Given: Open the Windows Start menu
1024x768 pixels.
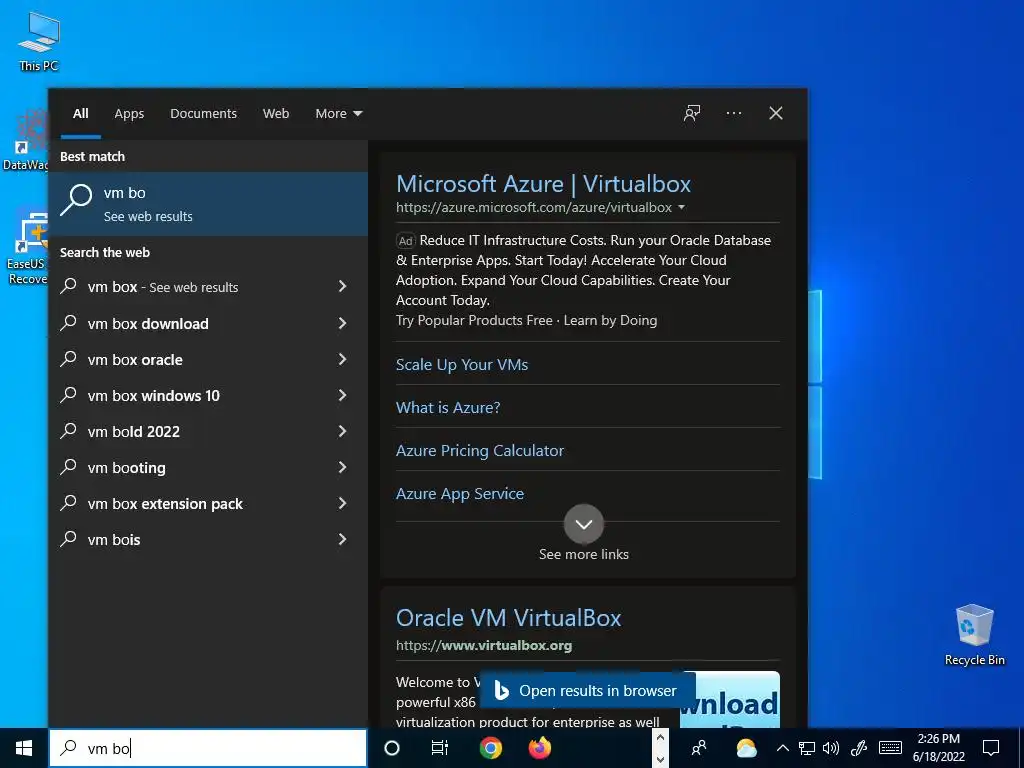Looking at the screenshot, I should pyautogui.click(x=24, y=748).
